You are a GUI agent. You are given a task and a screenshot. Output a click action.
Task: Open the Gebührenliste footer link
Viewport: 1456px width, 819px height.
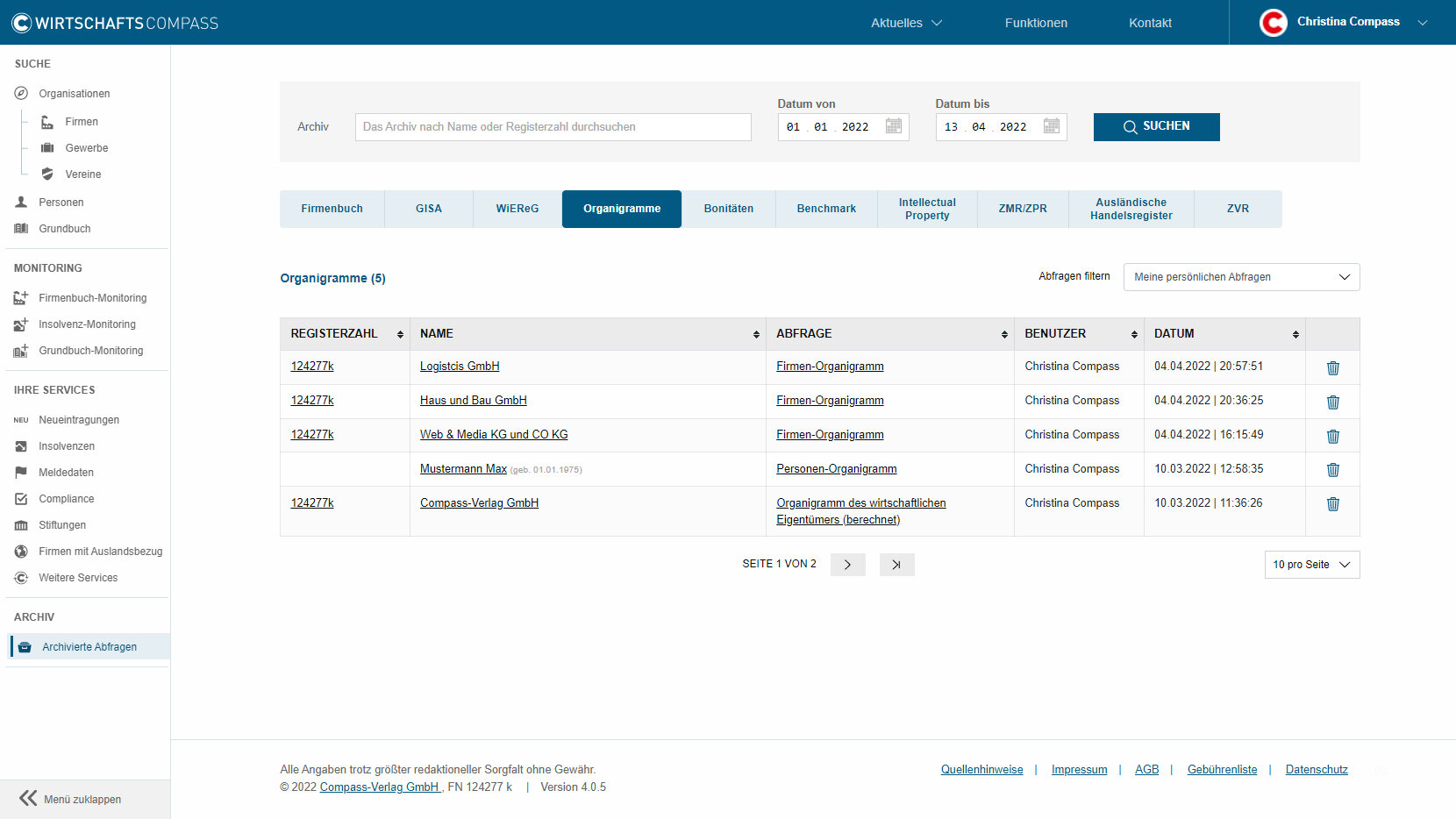1222,770
